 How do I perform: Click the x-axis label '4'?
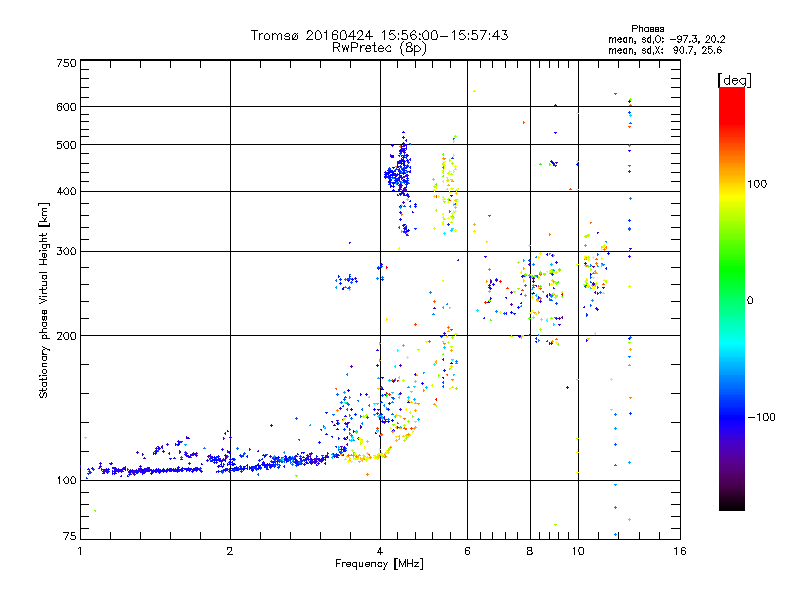380,551
